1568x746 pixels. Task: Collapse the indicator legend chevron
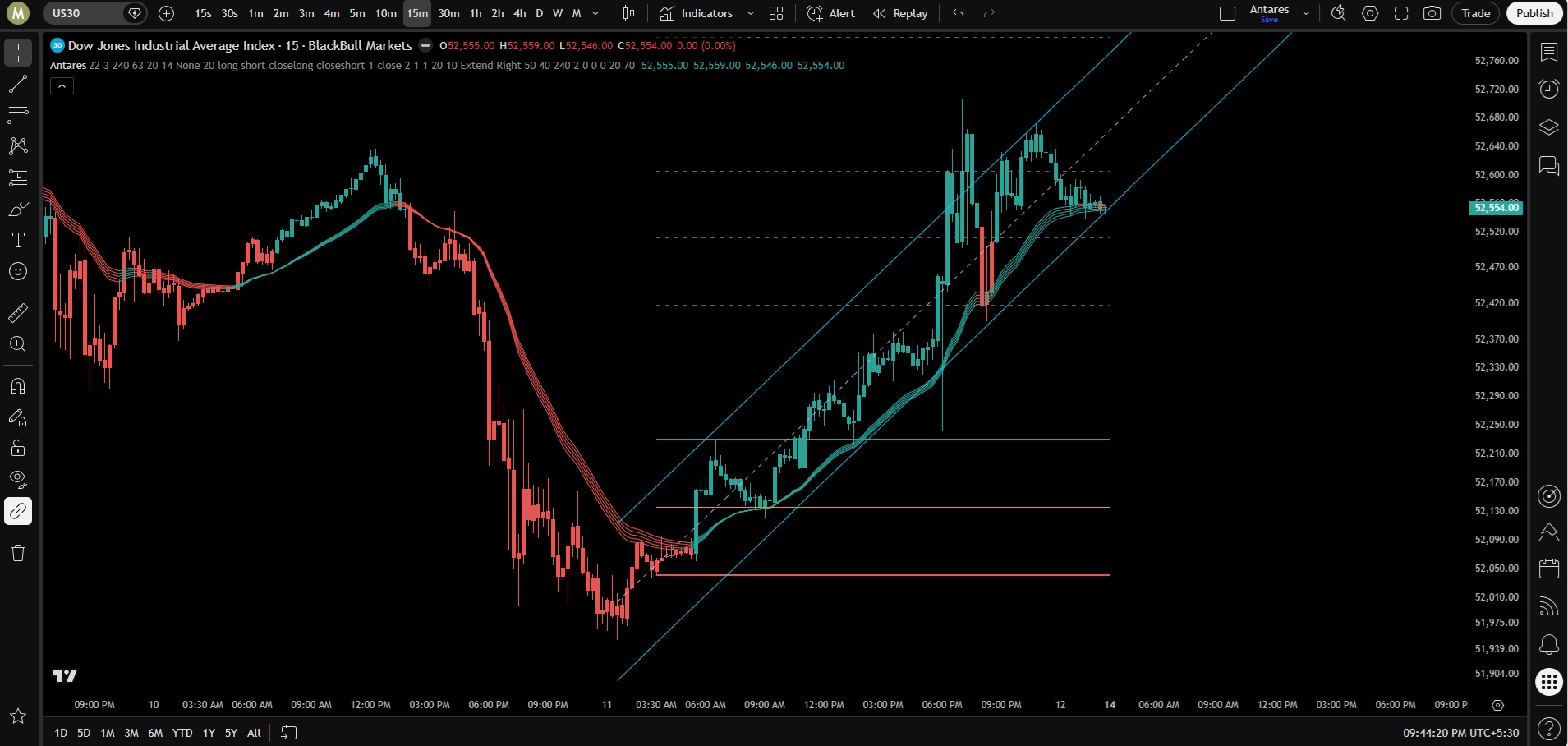[62, 85]
